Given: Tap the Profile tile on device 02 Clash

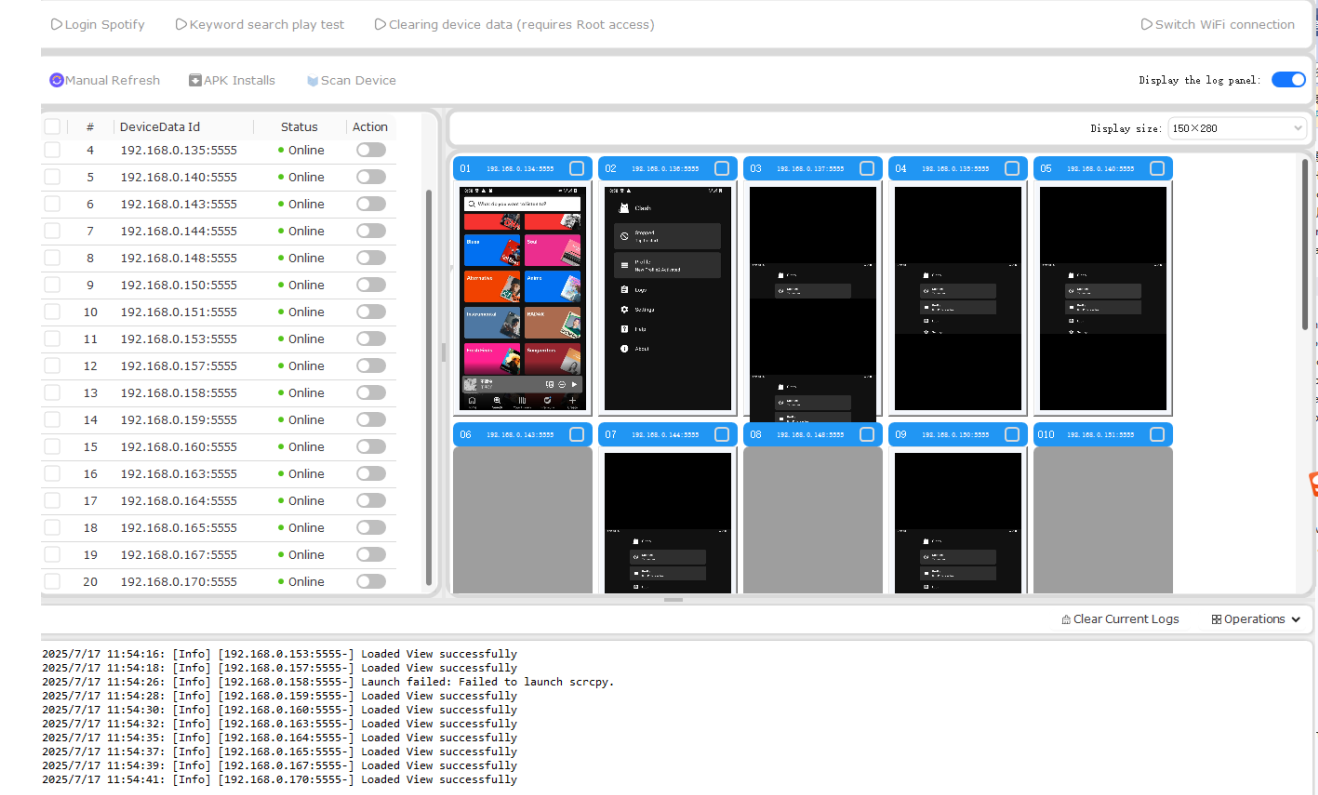Looking at the screenshot, I should coord(668,265).
